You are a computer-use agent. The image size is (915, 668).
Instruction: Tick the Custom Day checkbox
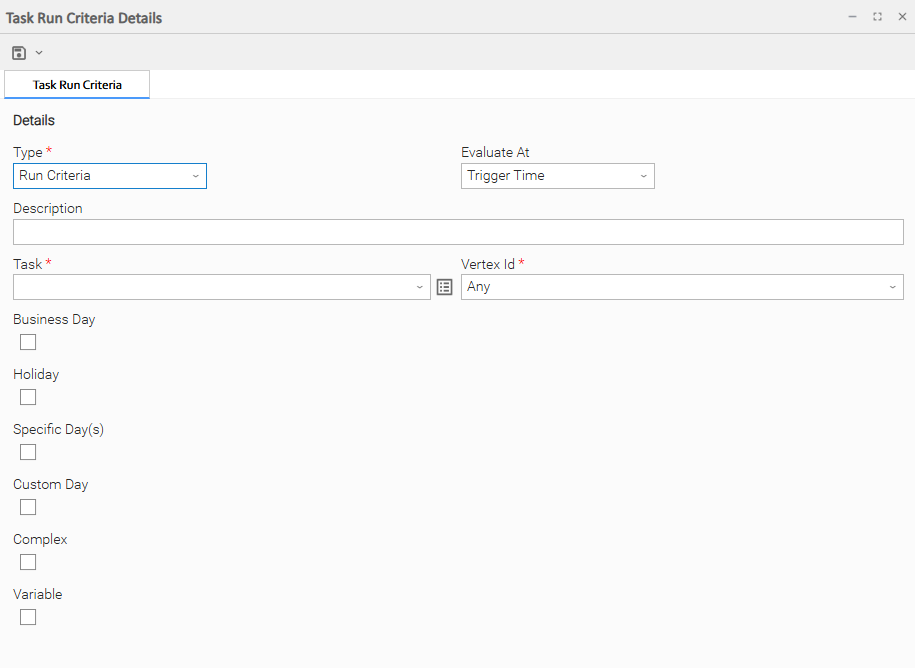28,507
